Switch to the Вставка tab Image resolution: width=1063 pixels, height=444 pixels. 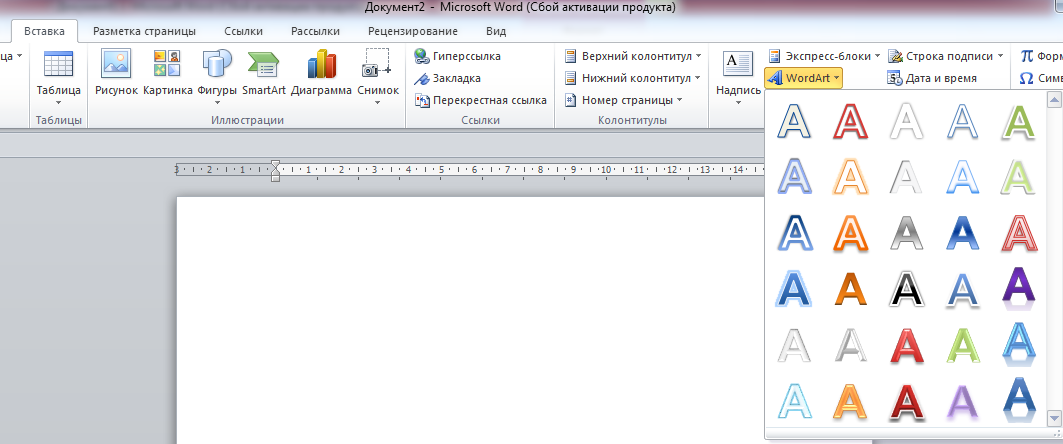tap(44, 31)
